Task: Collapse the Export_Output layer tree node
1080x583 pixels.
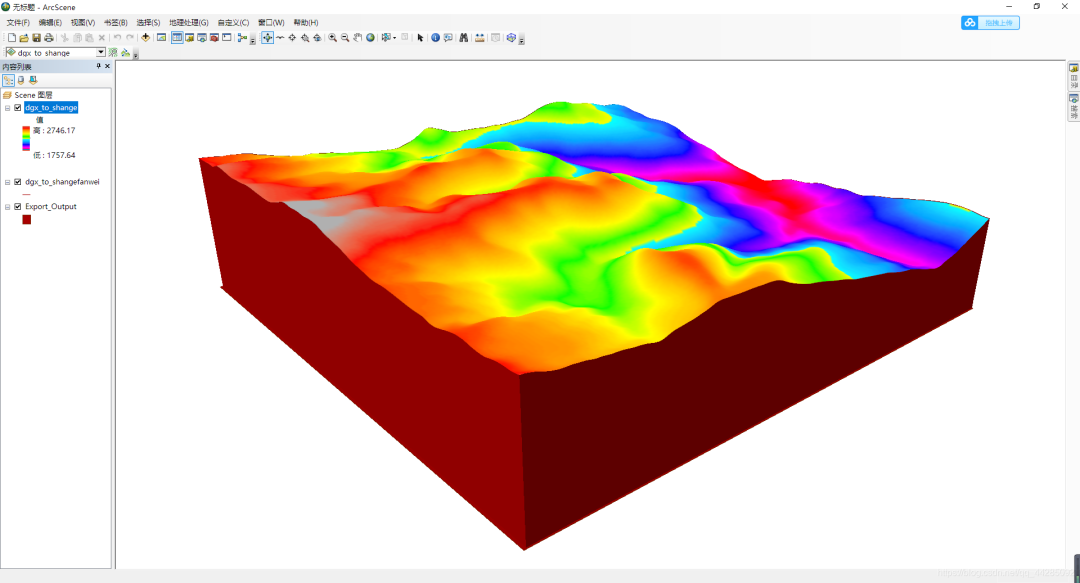Action: (8, 207)
